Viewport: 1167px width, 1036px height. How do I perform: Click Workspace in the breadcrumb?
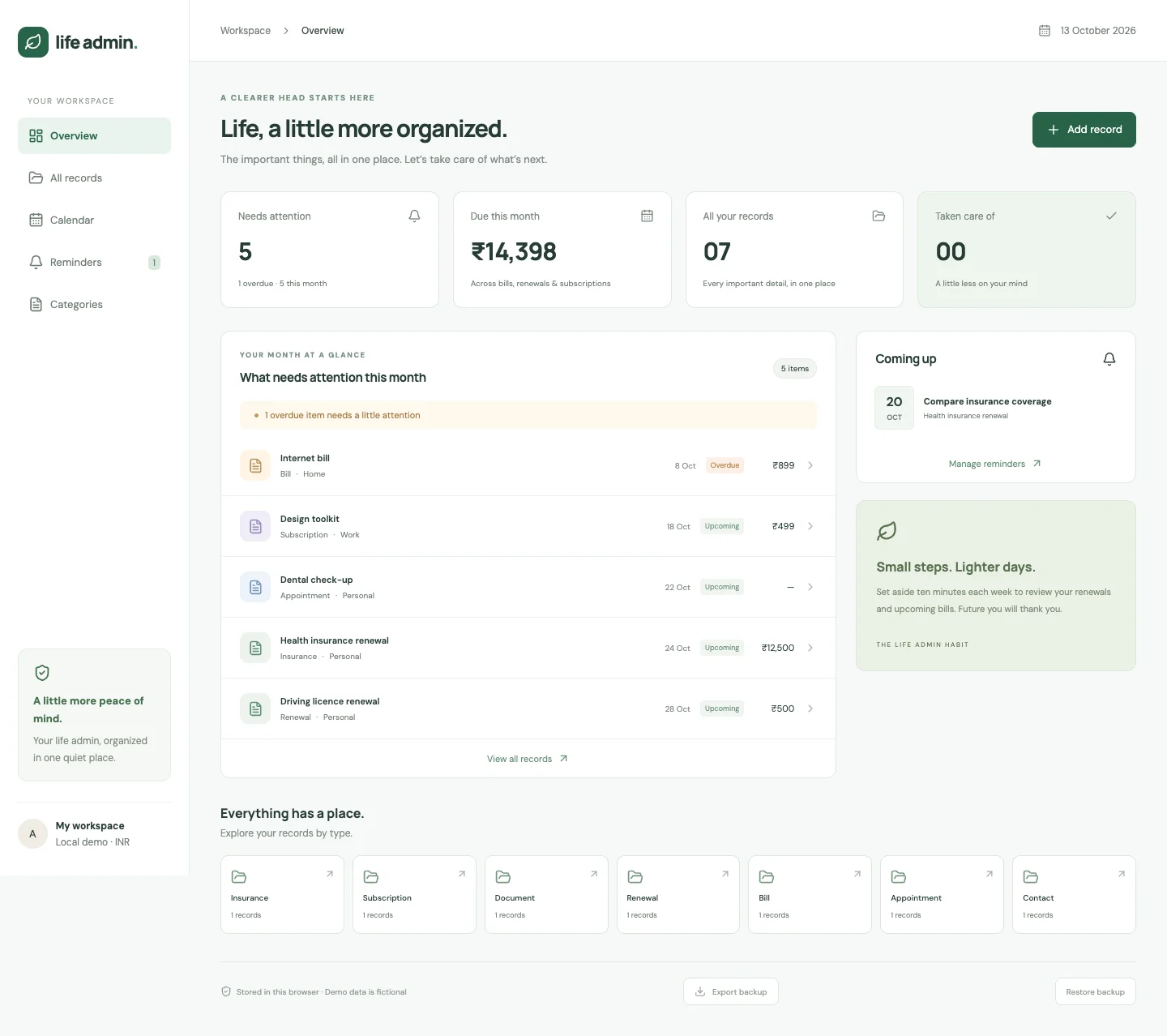point(246,31)
